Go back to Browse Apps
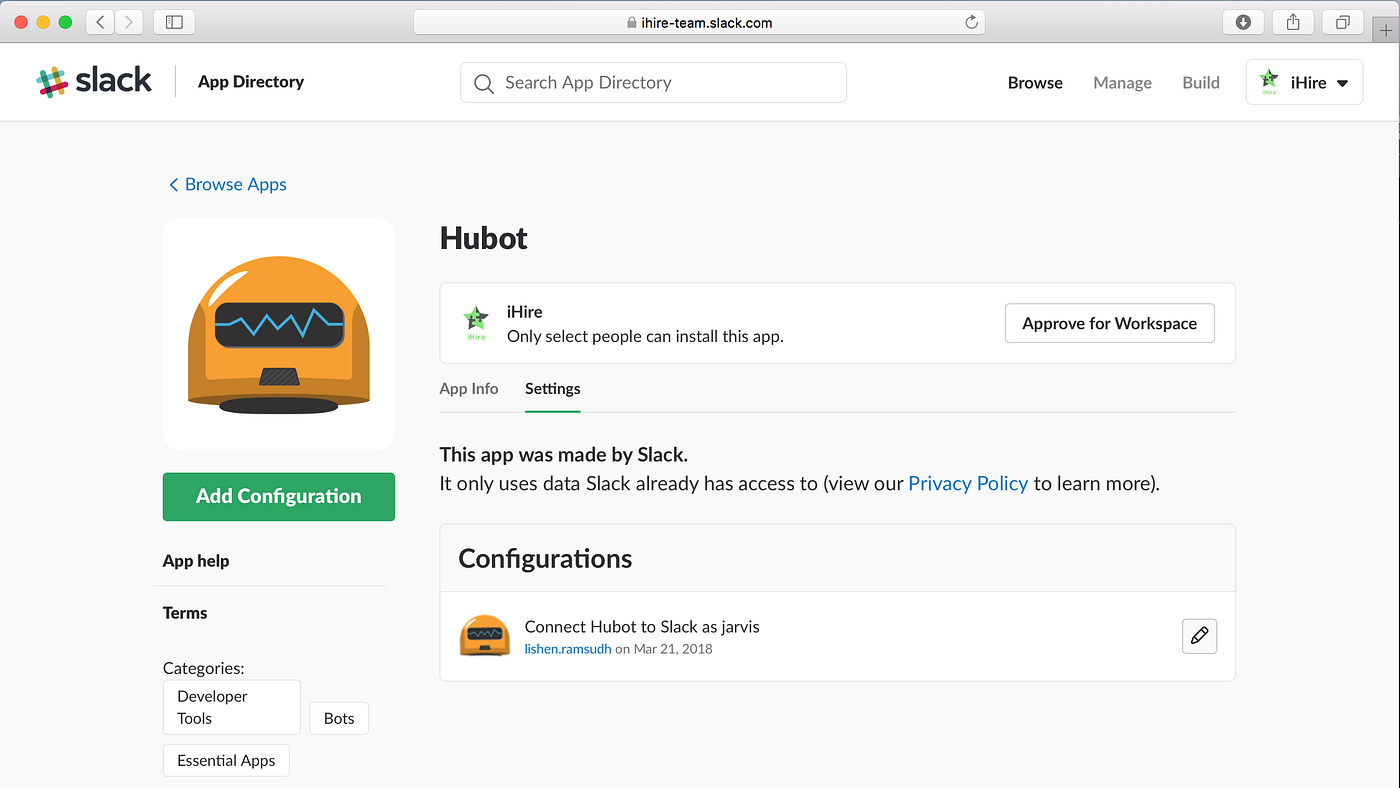Screen dimensions: 1400x788 pos(228,184)
